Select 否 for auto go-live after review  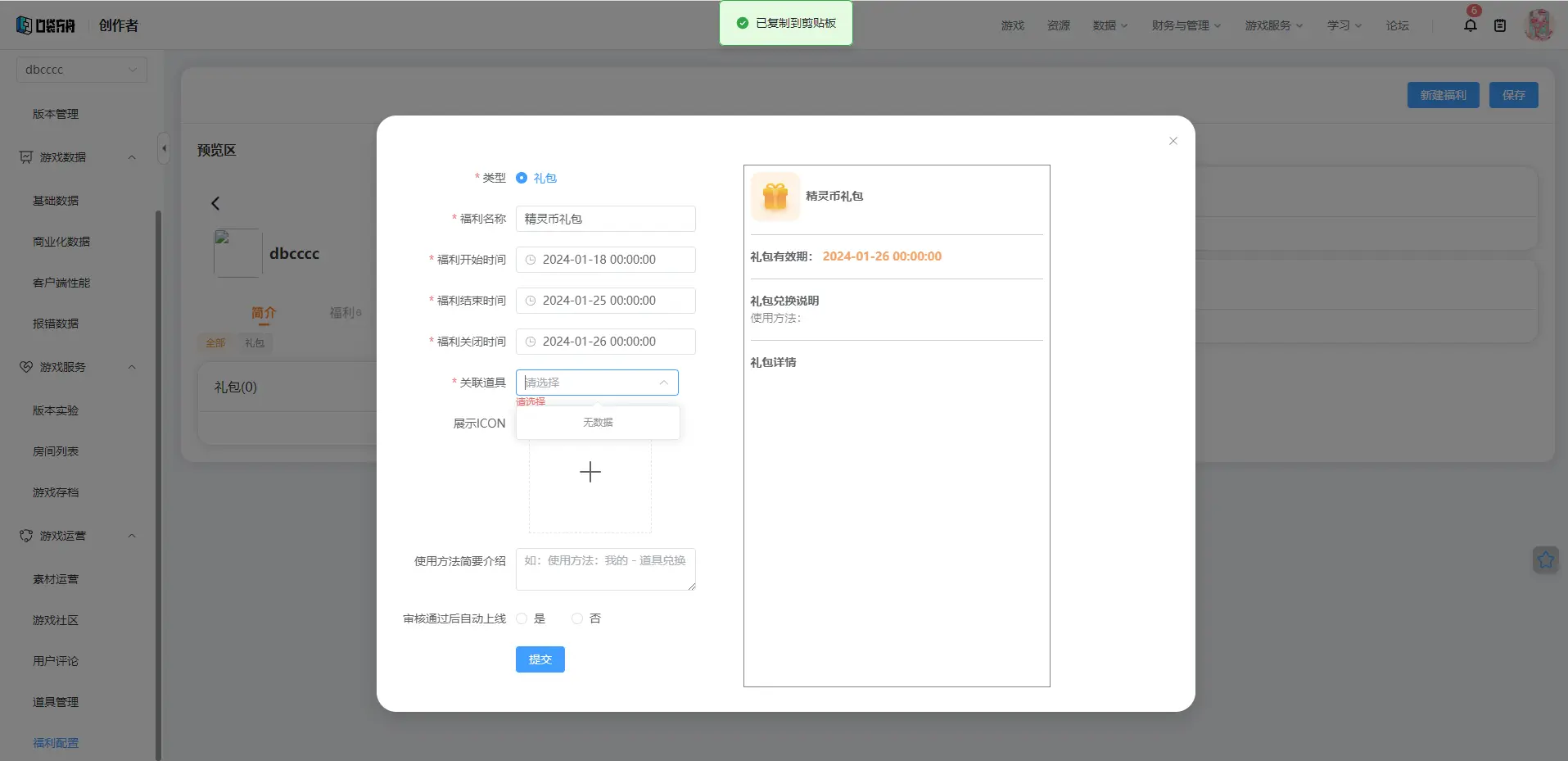click(577, 618)
